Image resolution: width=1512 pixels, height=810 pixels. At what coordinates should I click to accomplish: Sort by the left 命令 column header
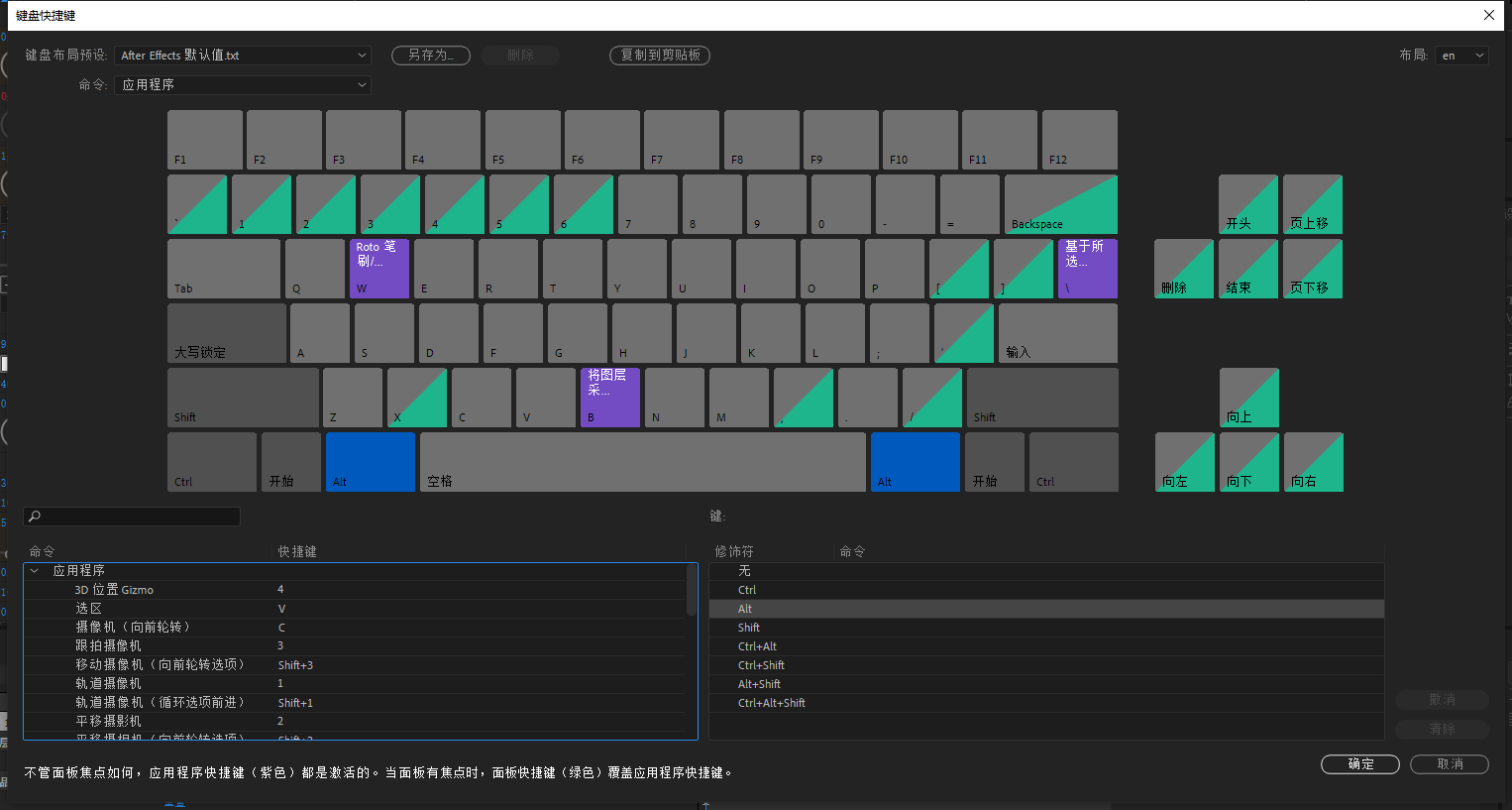point(43,551)
